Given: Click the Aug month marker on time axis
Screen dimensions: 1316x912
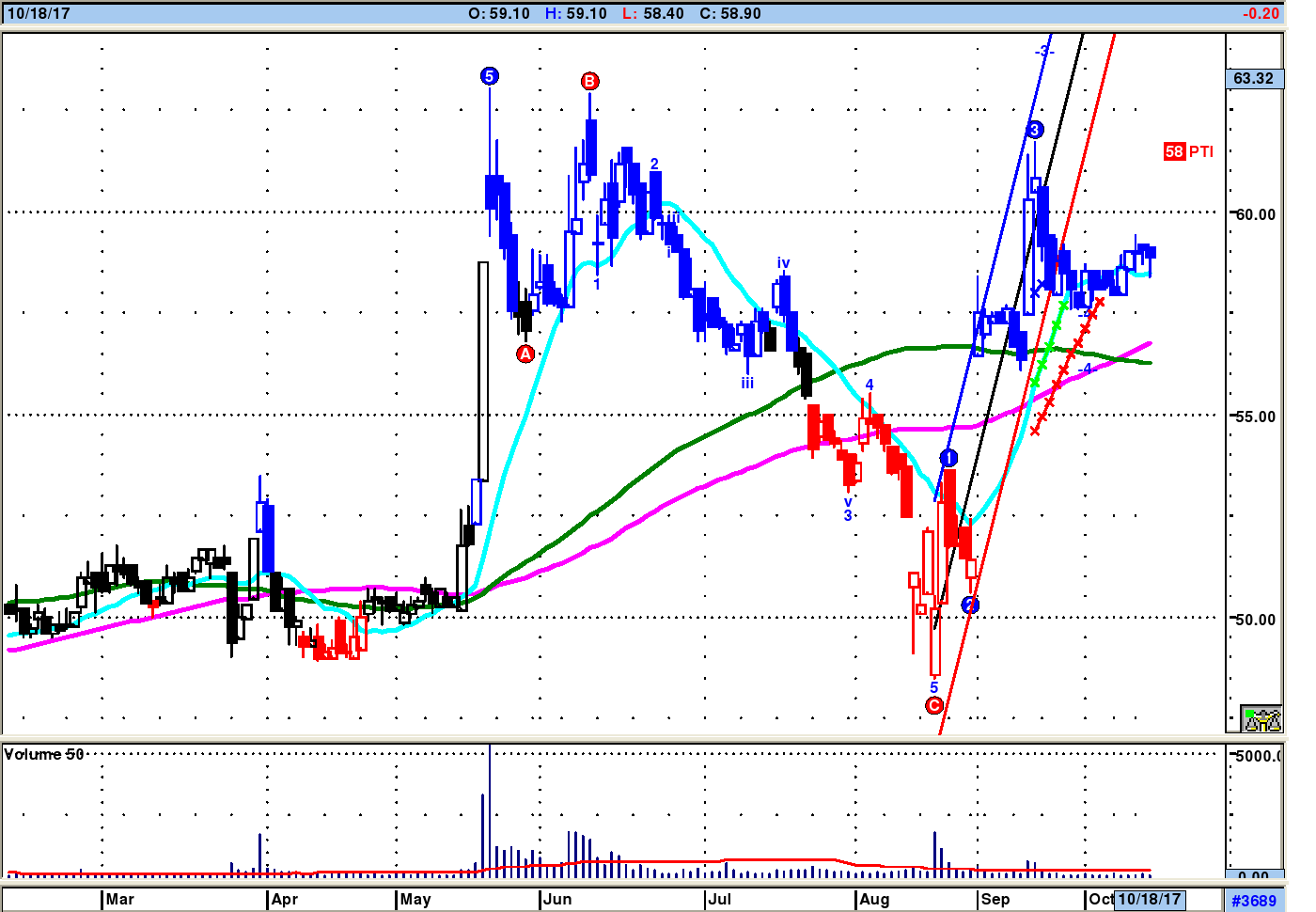Looking at the screenshot, I should click(874, 899).
